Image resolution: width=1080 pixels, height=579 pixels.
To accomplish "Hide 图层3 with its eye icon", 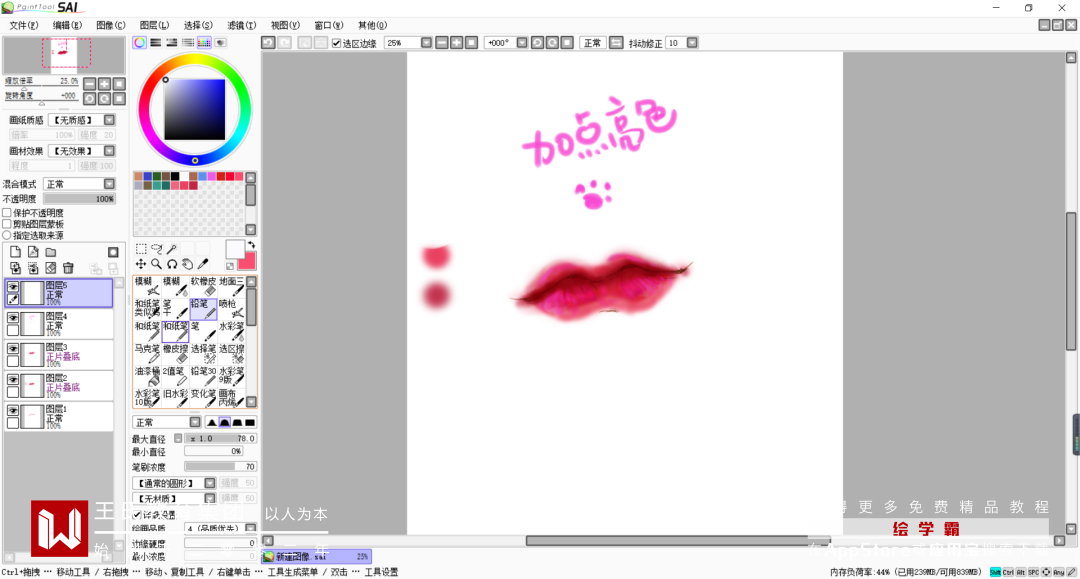I will coord(13,348).
